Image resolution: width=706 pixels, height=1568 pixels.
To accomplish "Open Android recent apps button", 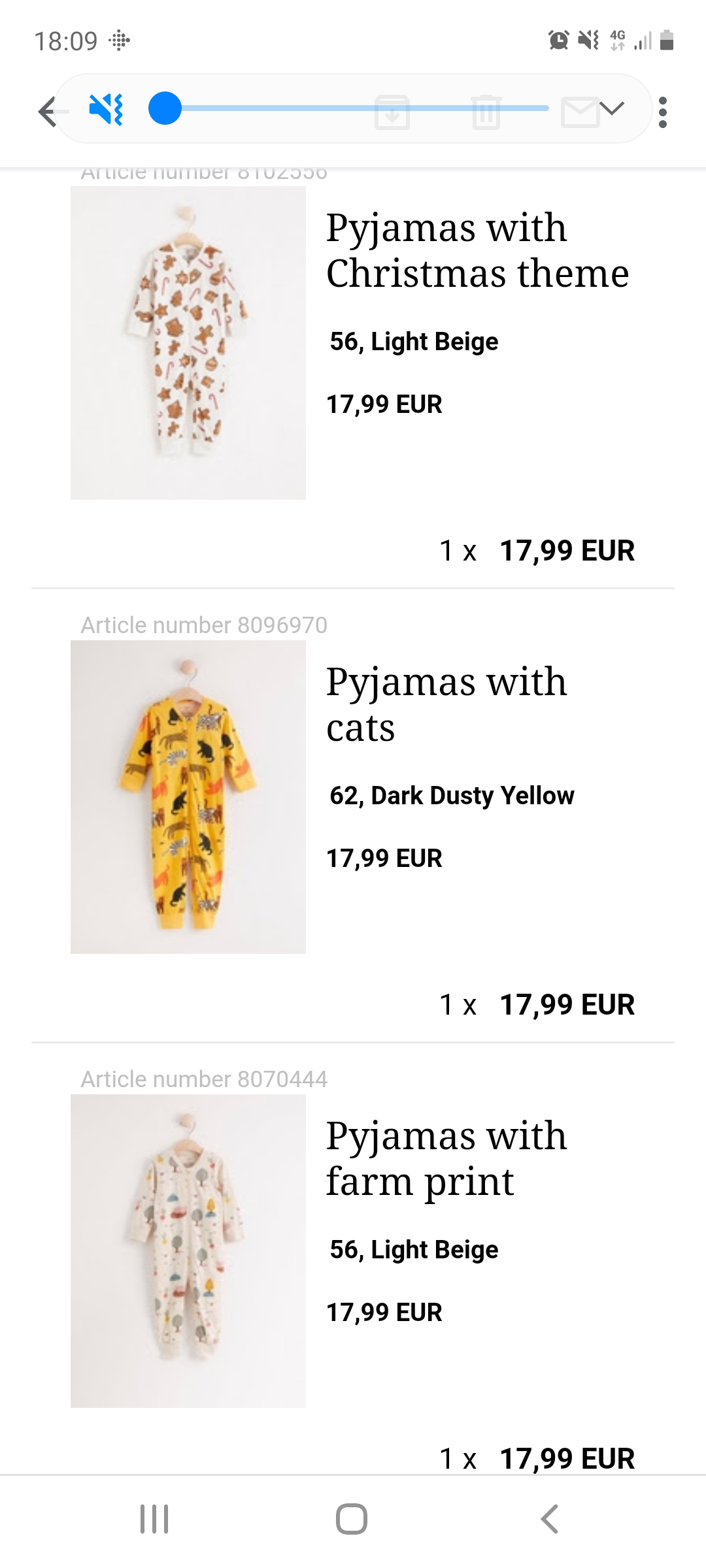I will (x=154, y=1518).
